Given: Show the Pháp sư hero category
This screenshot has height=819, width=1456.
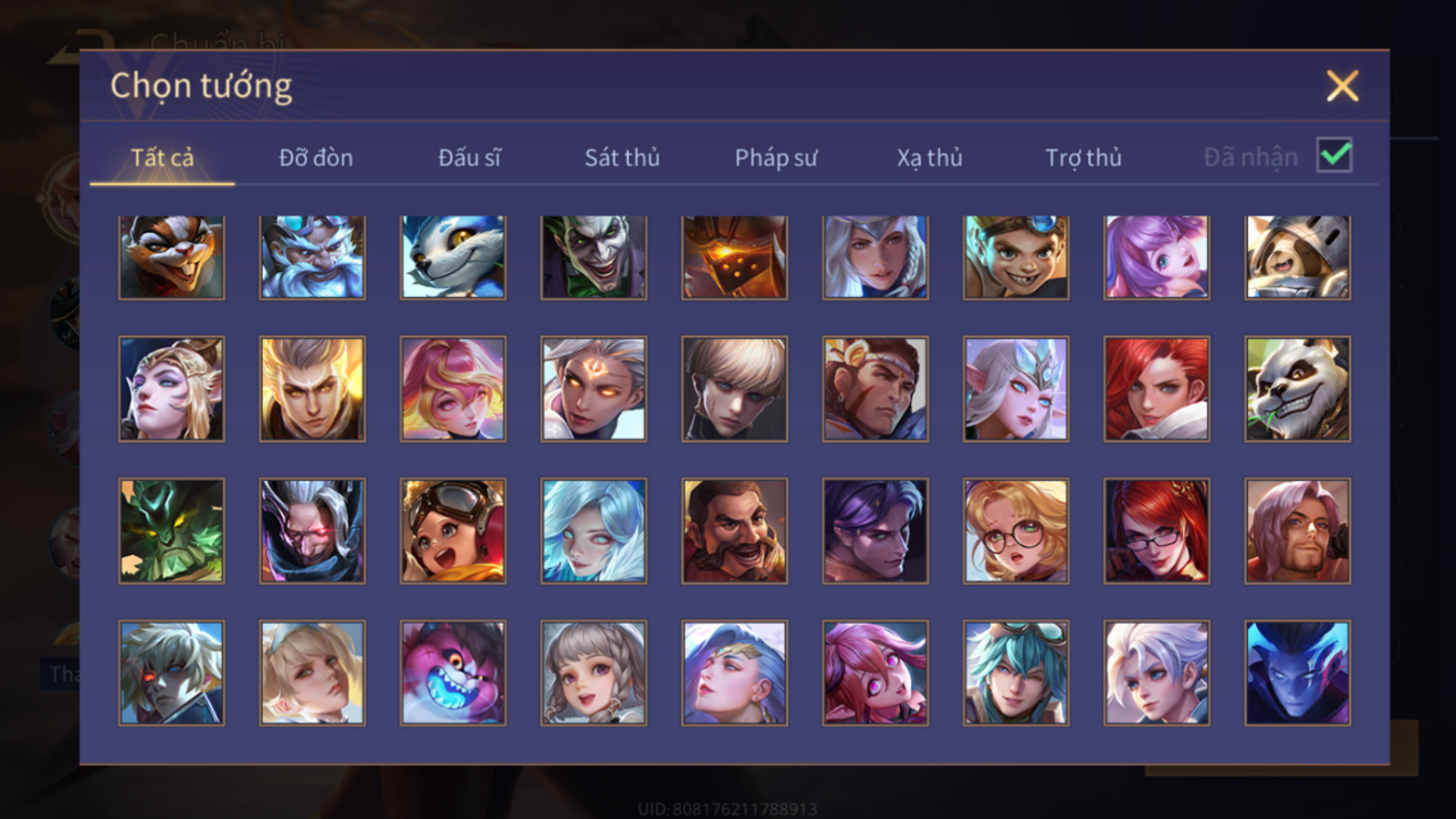Looking at the screenshot, I should 775,157.
